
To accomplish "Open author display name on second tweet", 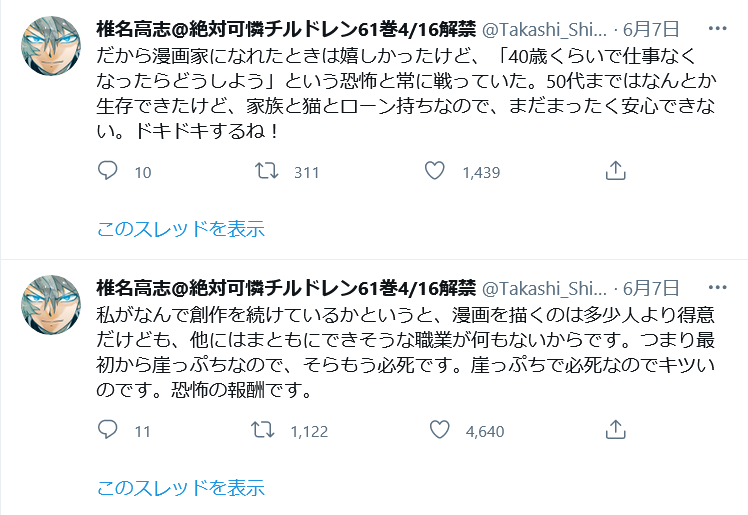I will 285,287.
